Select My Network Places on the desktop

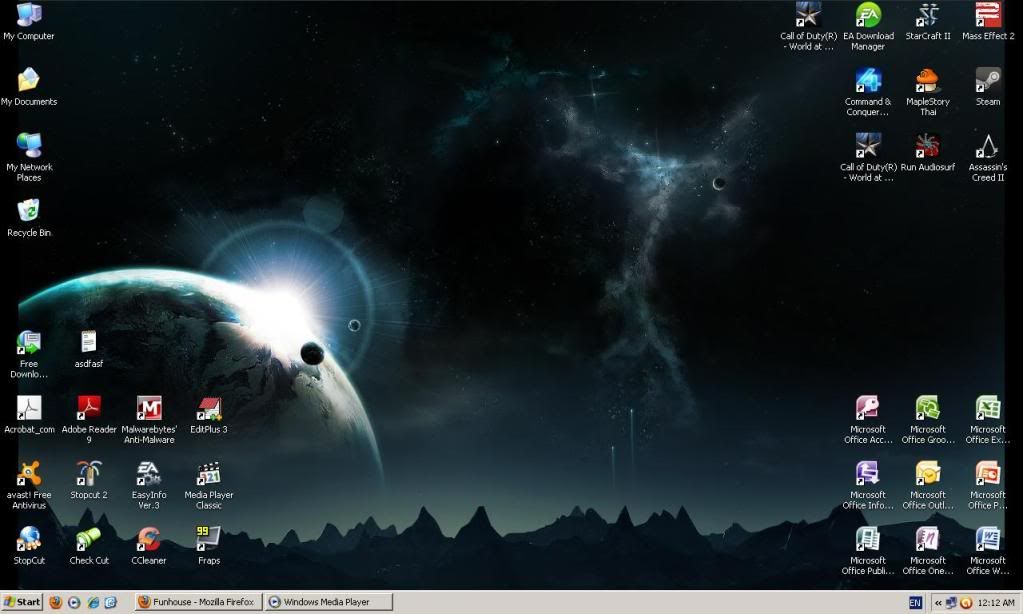pyautogui.click(x=29, y=146)
